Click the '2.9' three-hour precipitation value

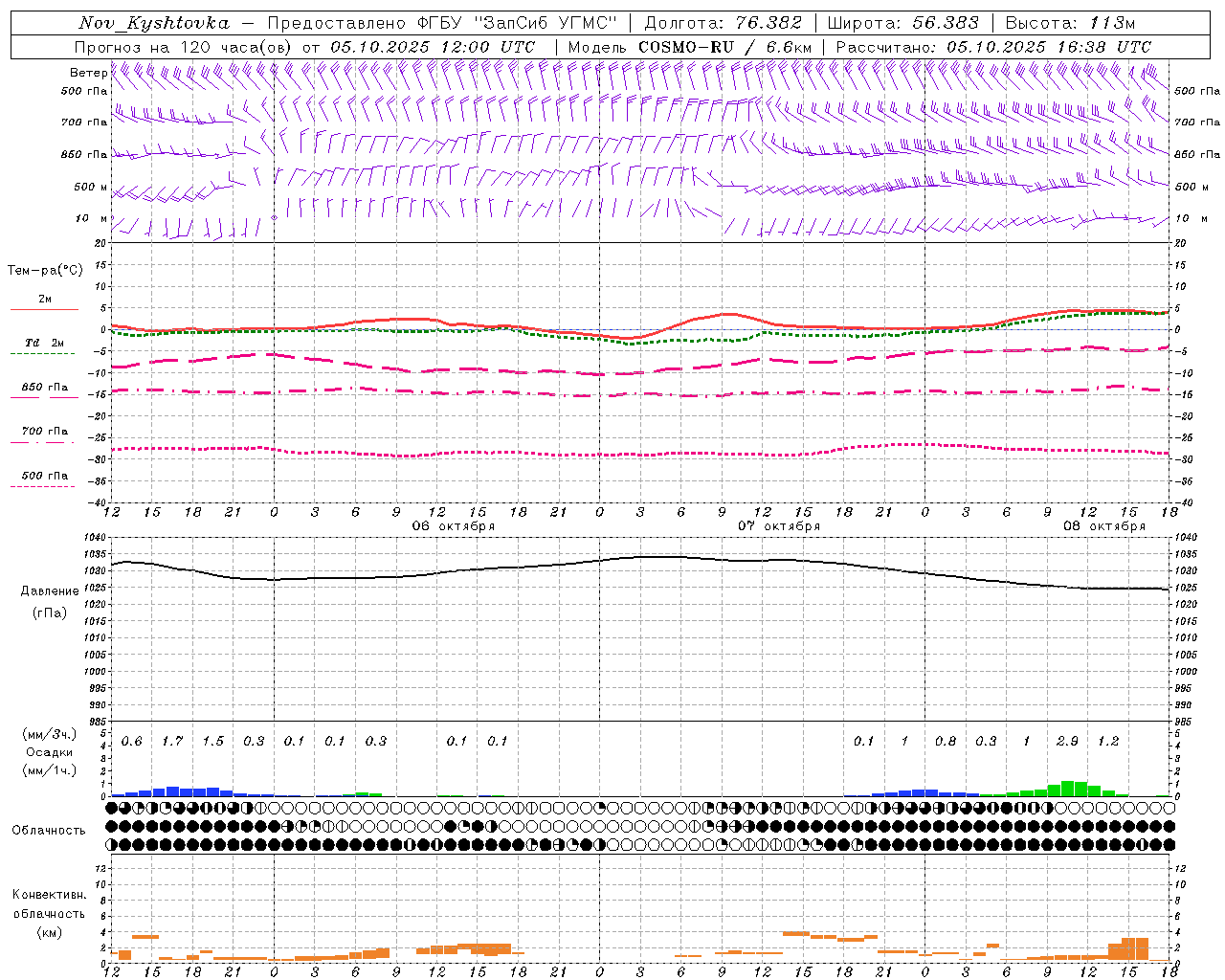point(1067,742)
